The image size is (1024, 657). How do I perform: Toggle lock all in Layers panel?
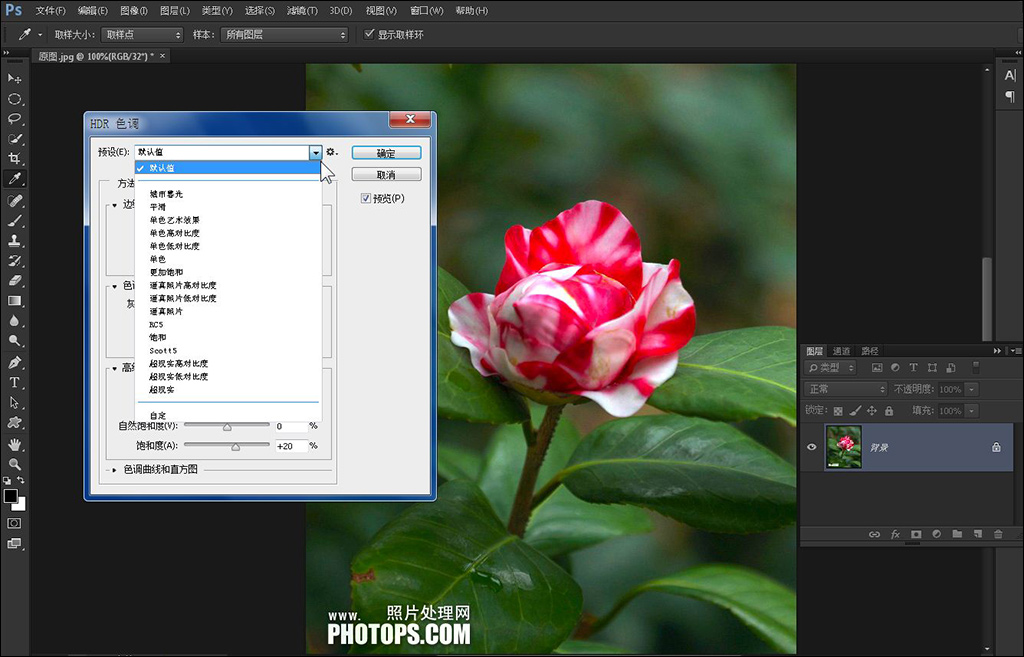coord(889,411)
